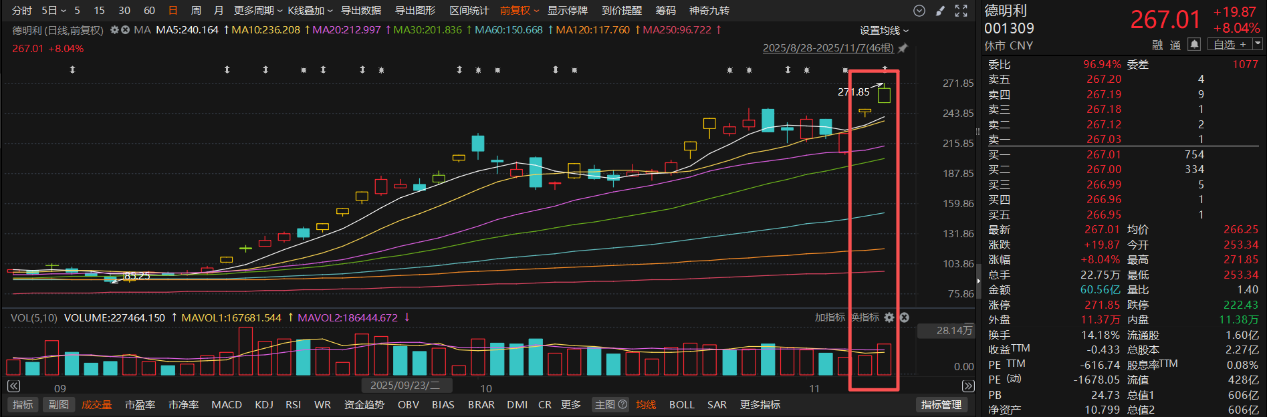Switch sub-chart to 市盈率

(x=140, y=404)
